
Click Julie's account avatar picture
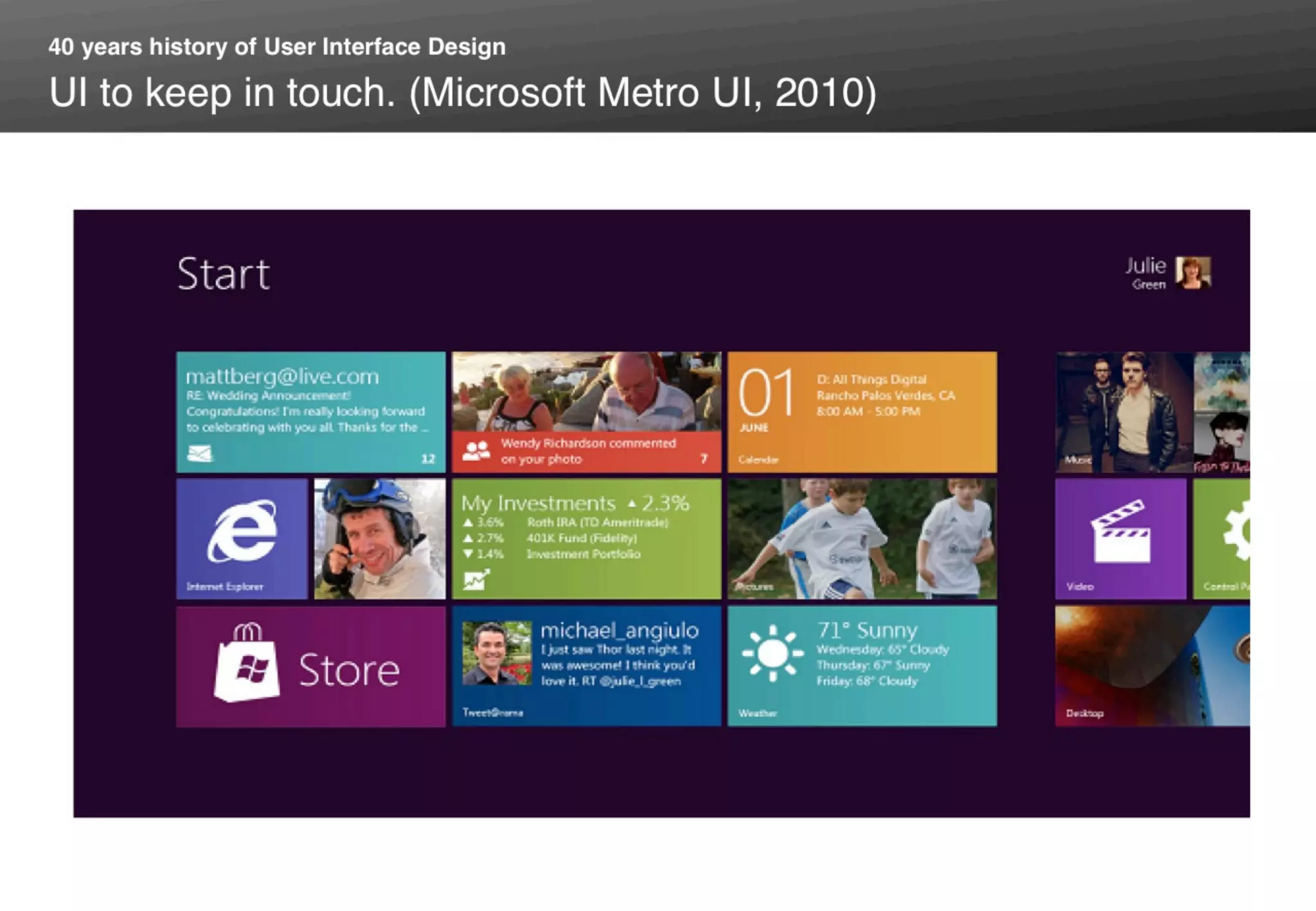tap(1193, 273)
